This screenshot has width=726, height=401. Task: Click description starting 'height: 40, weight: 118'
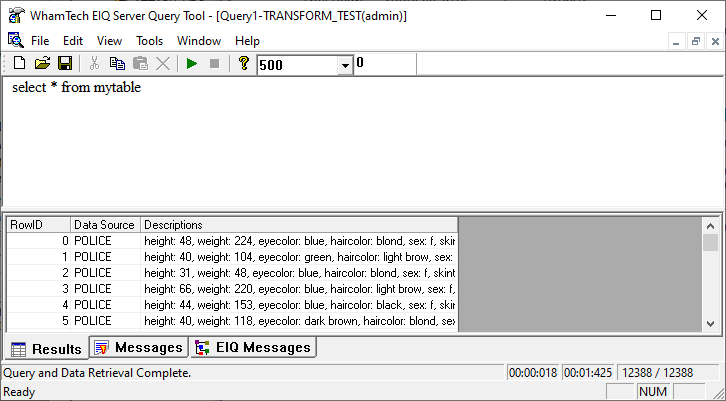299,321
